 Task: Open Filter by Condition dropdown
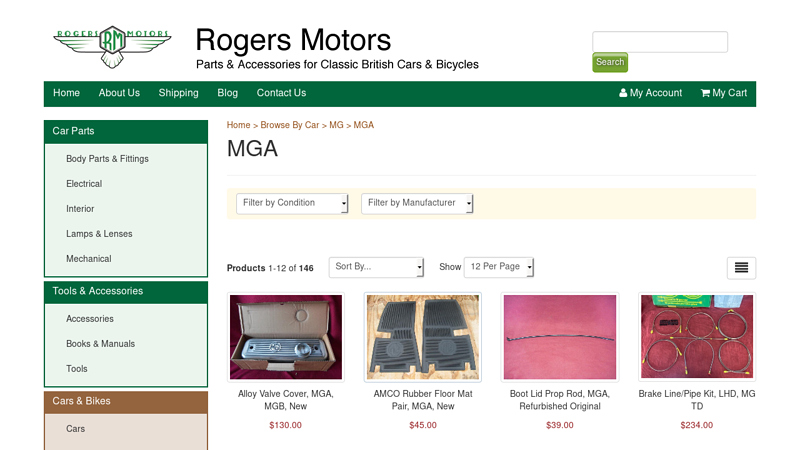click(292, 203)
